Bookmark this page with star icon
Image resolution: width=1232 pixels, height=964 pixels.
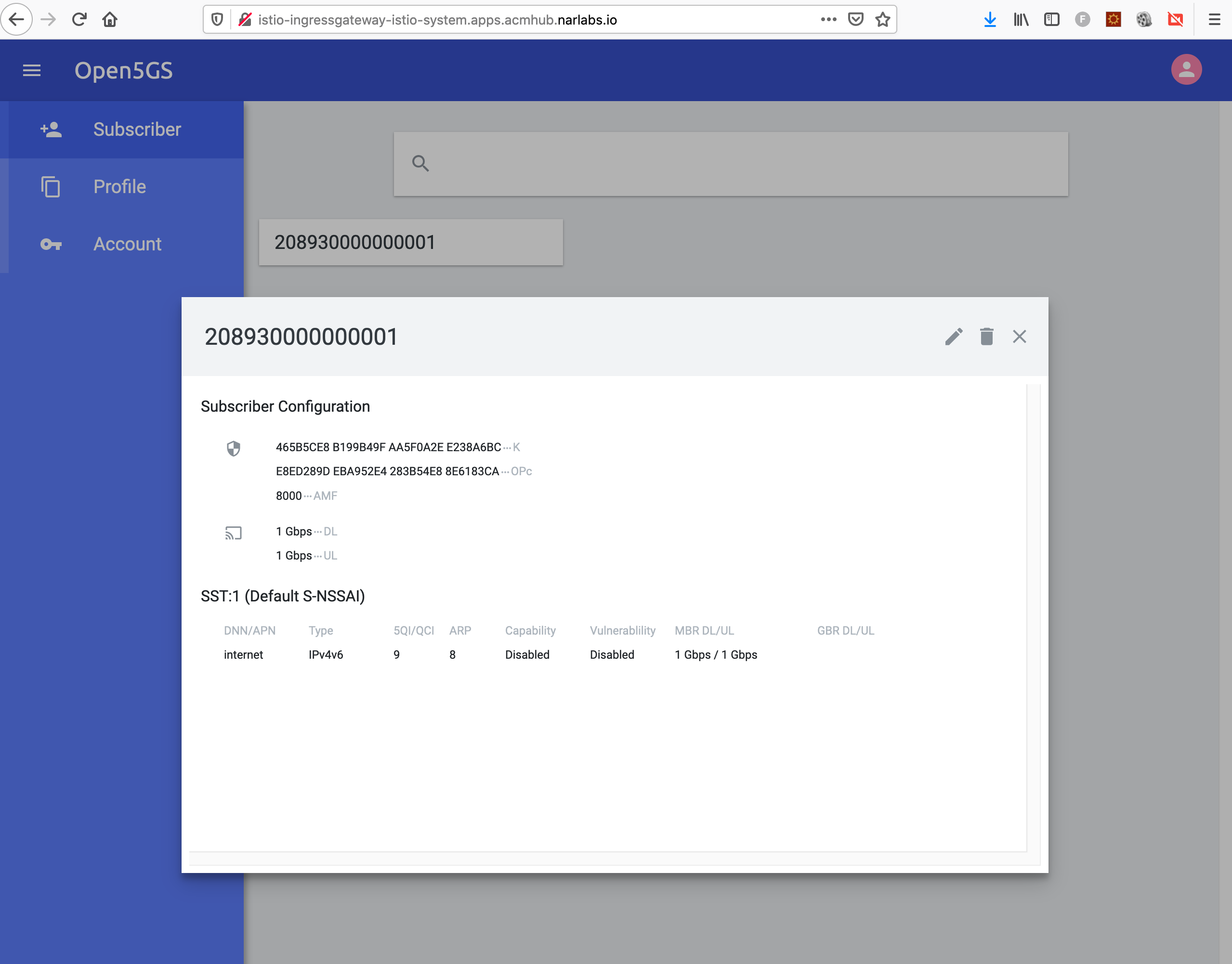coord(882,20)
